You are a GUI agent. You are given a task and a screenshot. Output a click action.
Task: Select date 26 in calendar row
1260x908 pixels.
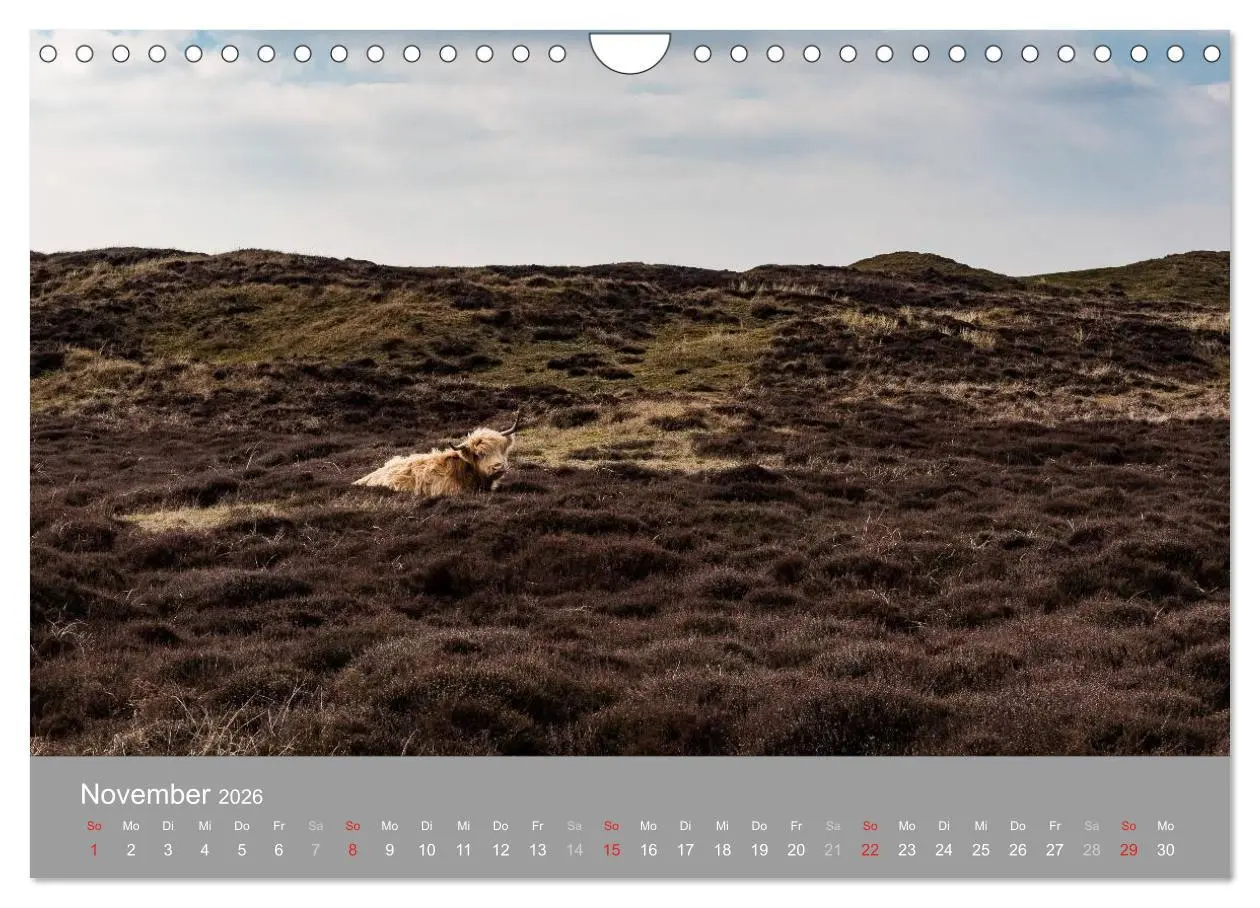tap(1018, 850)
